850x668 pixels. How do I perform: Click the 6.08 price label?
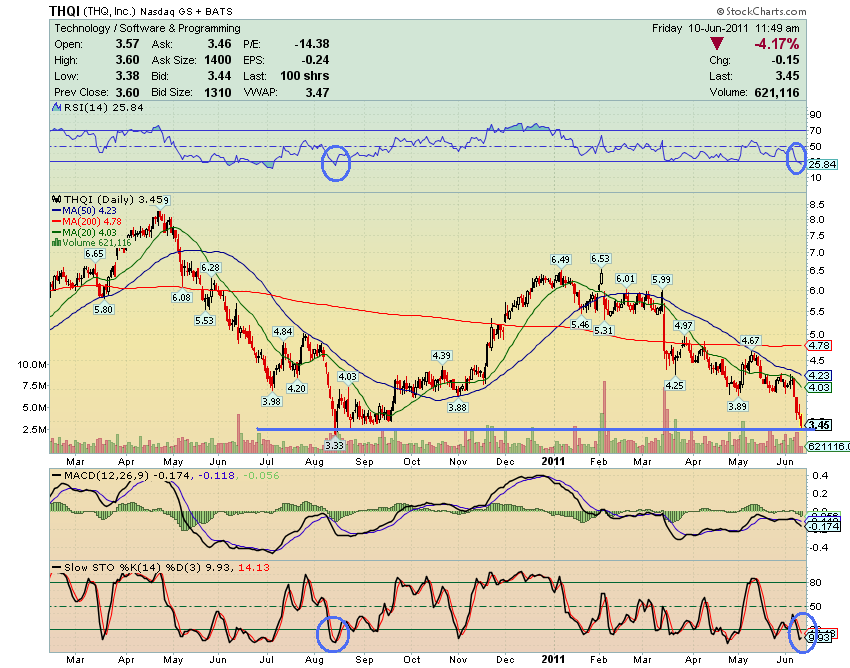point(182,297)
